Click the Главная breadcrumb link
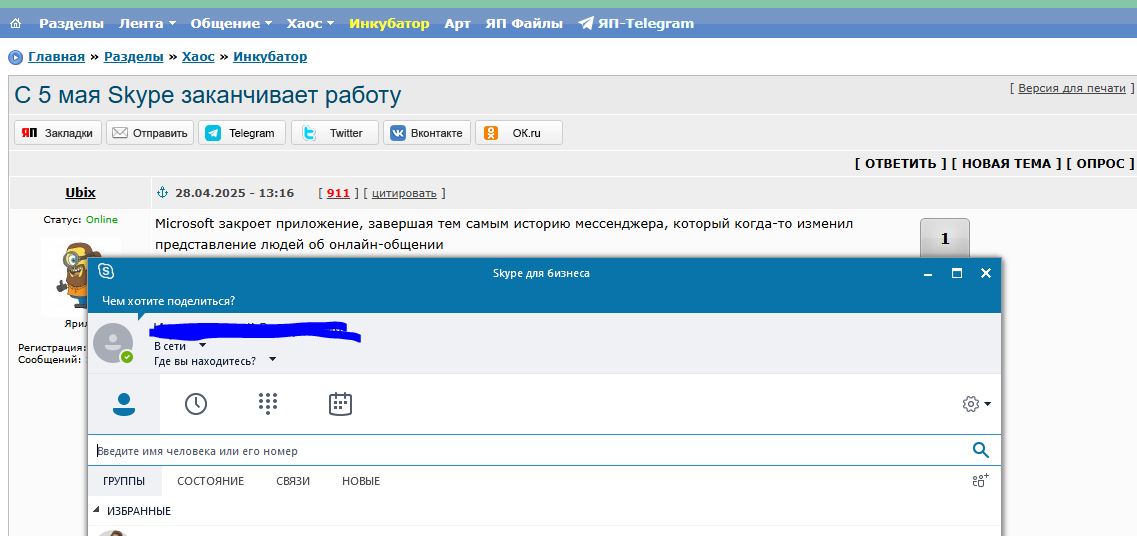 point(57,57)
